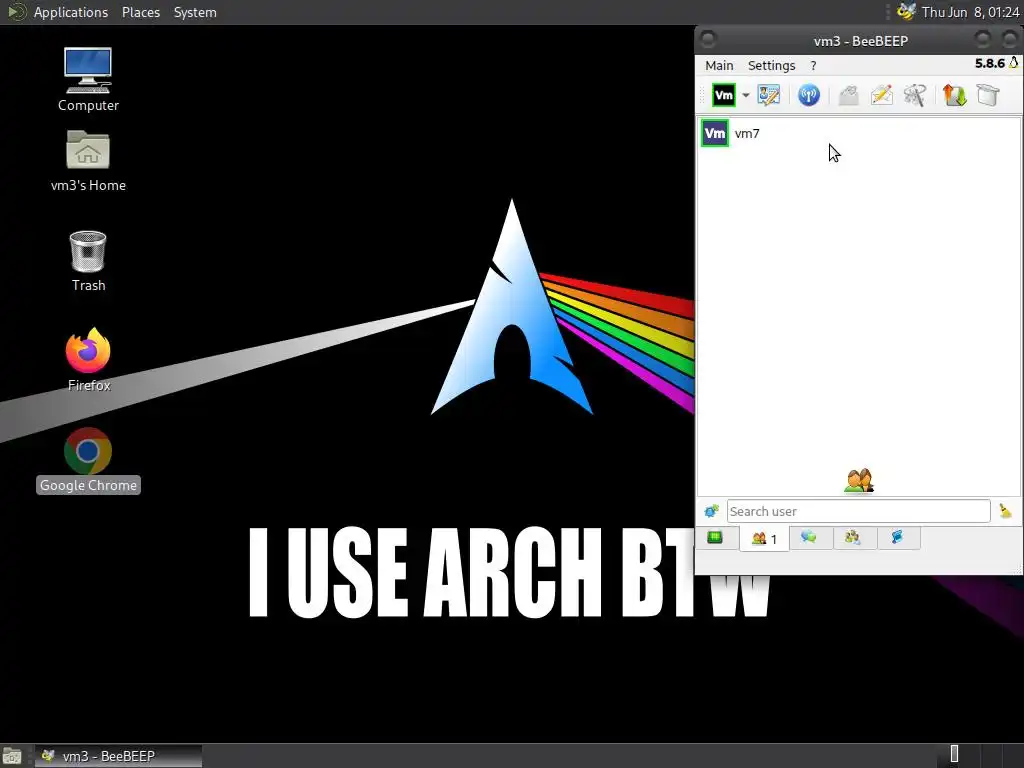This screenshot has width=1024, height=768.
Task: Select the Trash desktop icon
Action: coord(88,261)
